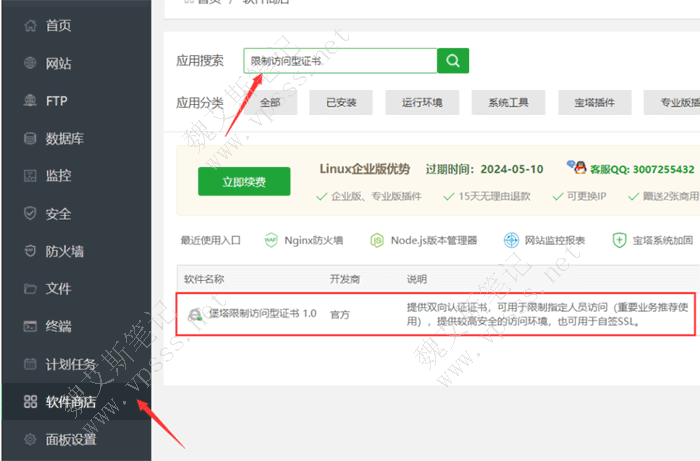700x461 pixels.
Task: Click the FTP icon in the sidebar
Action: pos(30,101)
